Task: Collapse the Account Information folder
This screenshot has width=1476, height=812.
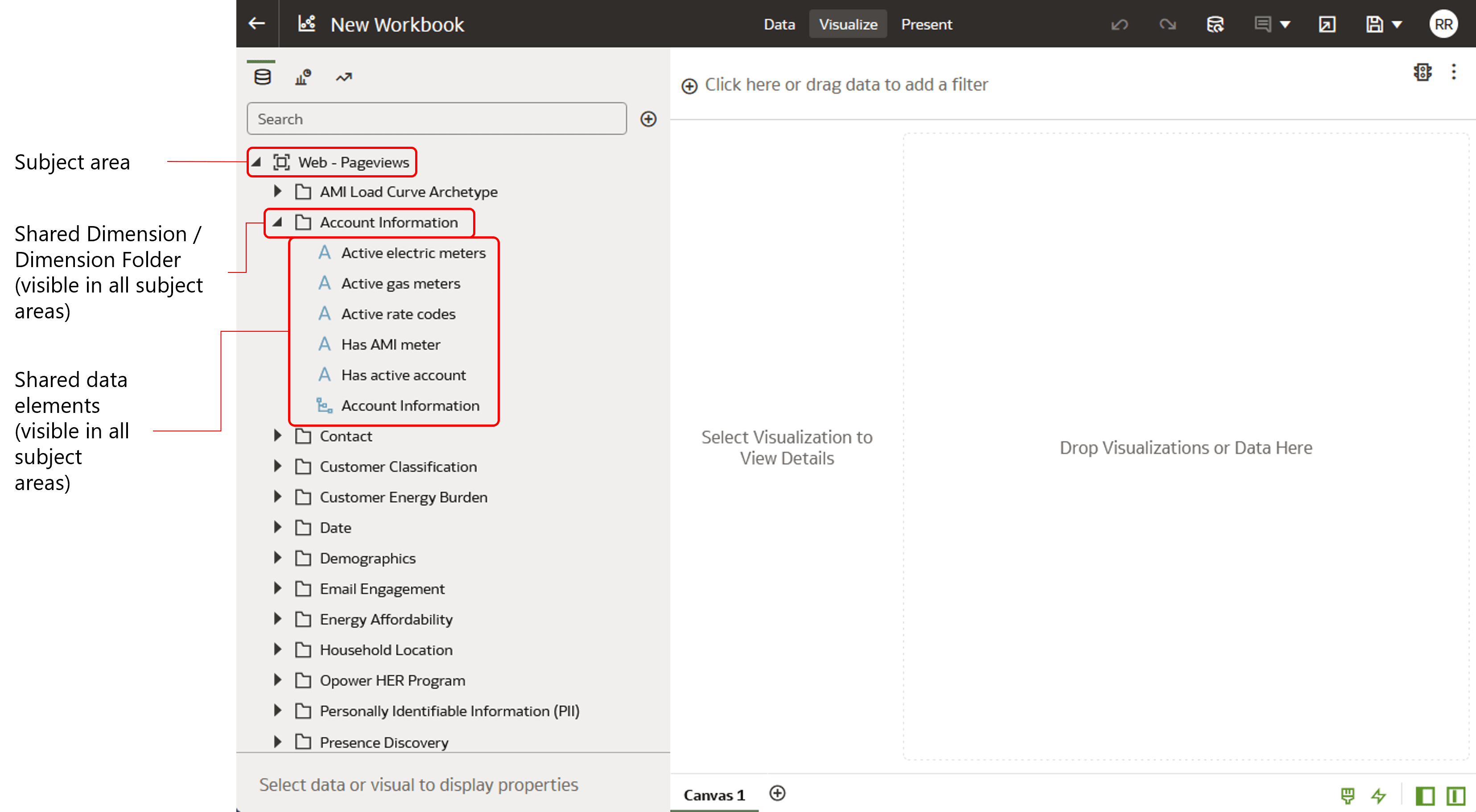Action: pyautogui.click(x=278, y=223)
